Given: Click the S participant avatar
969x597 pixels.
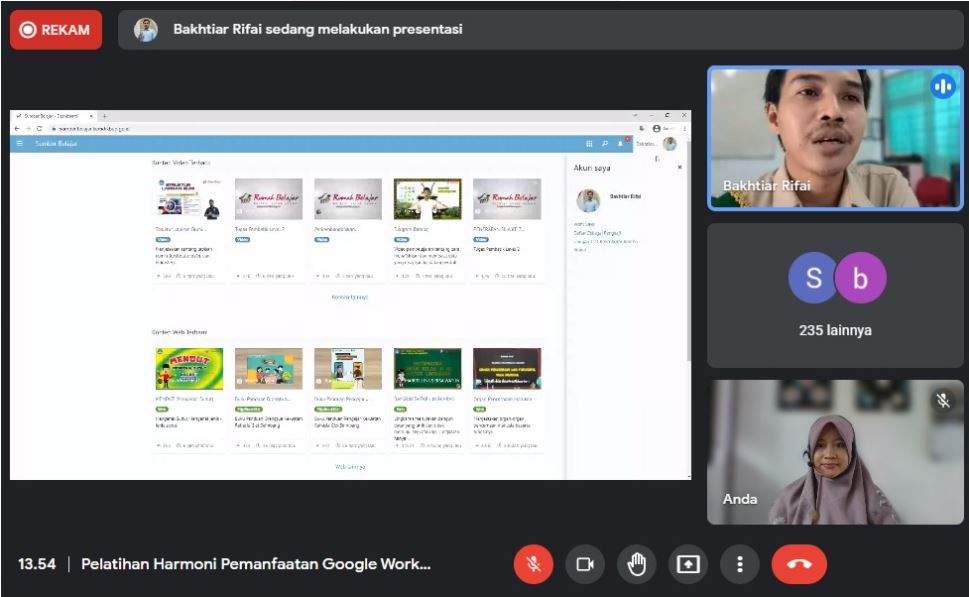Looking at the screenshot, I should [813, 279].
